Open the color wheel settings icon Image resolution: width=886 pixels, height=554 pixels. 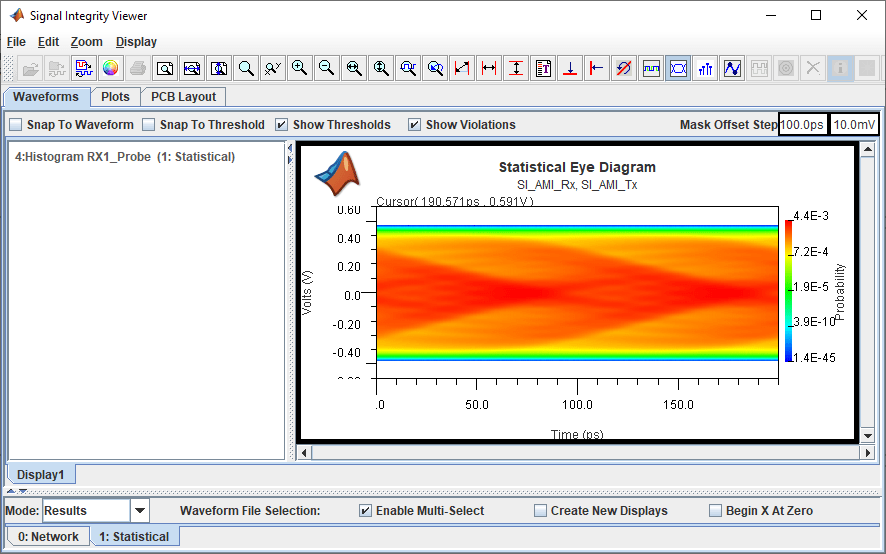(x=111, y=68)
